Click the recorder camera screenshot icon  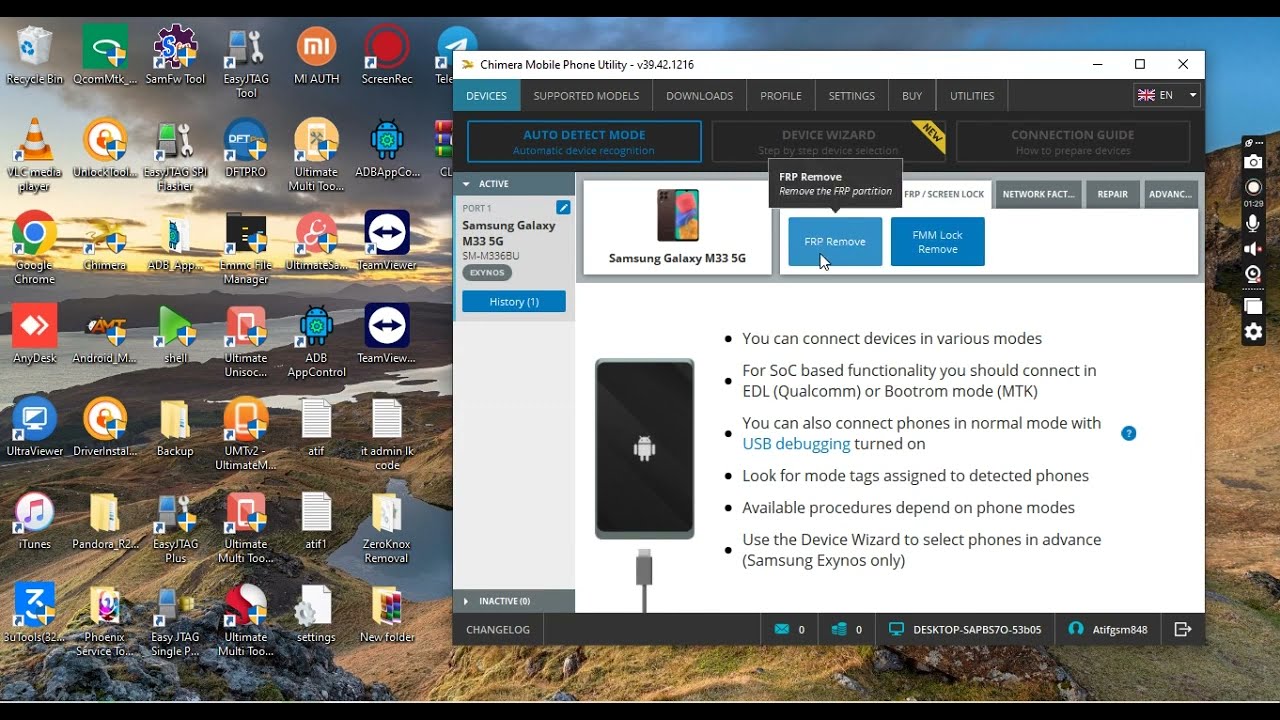[1253, 161]
